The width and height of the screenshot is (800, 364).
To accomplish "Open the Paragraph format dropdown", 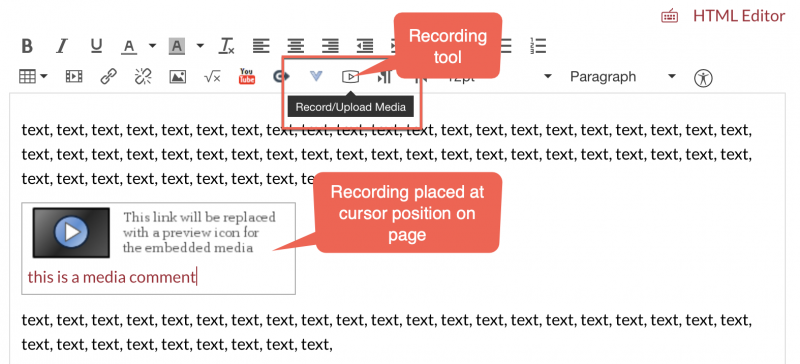I will click(623, 77).
